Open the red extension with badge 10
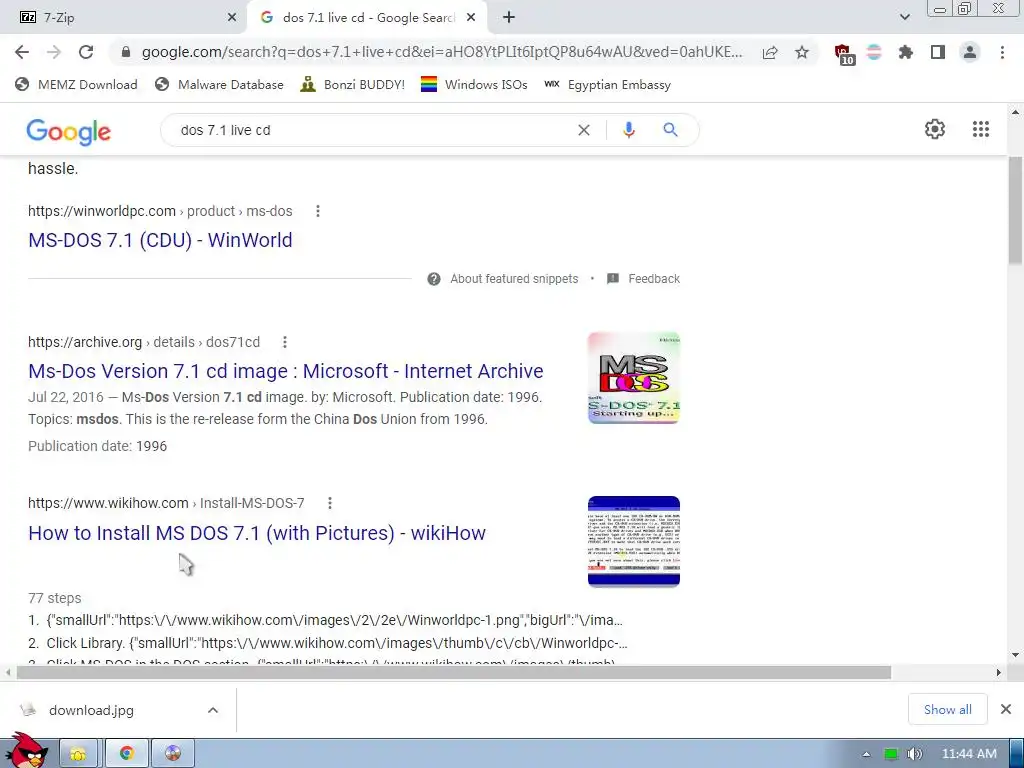Screen dimensions: 1024x768 (844, 54)
